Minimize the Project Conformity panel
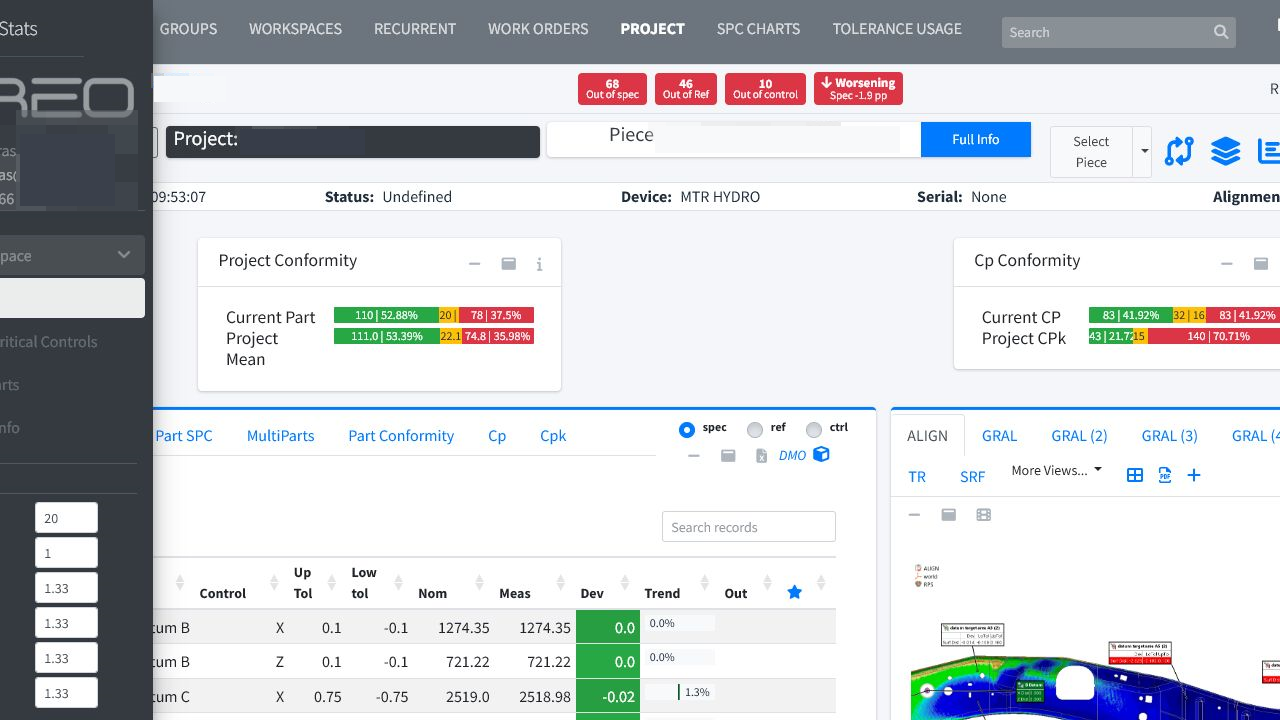Image resolution: width=1280 pixels, height=720 pixels. pyautogui.click(x=475, y=265)
